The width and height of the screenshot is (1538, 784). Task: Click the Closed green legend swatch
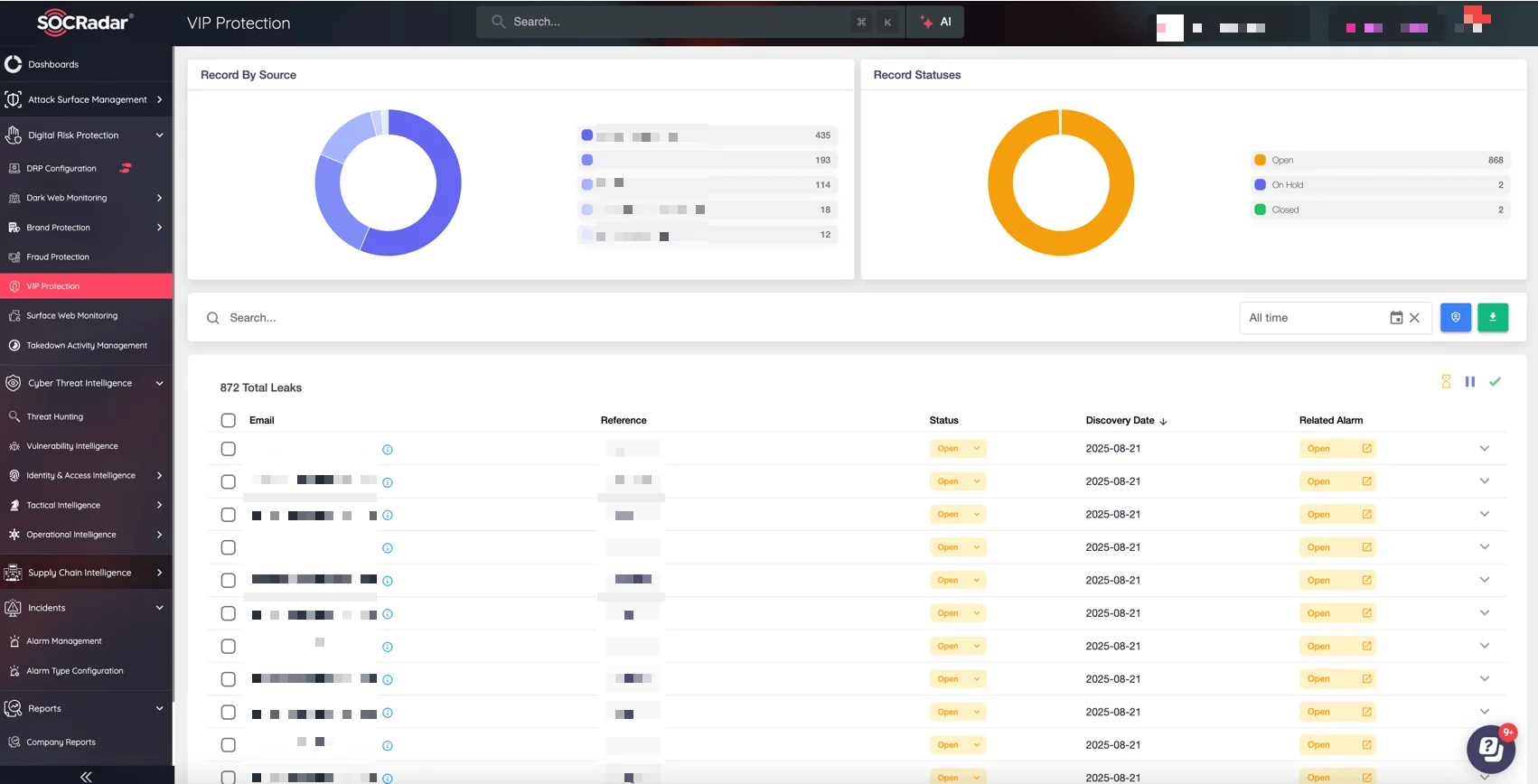tap(1260, 210)
